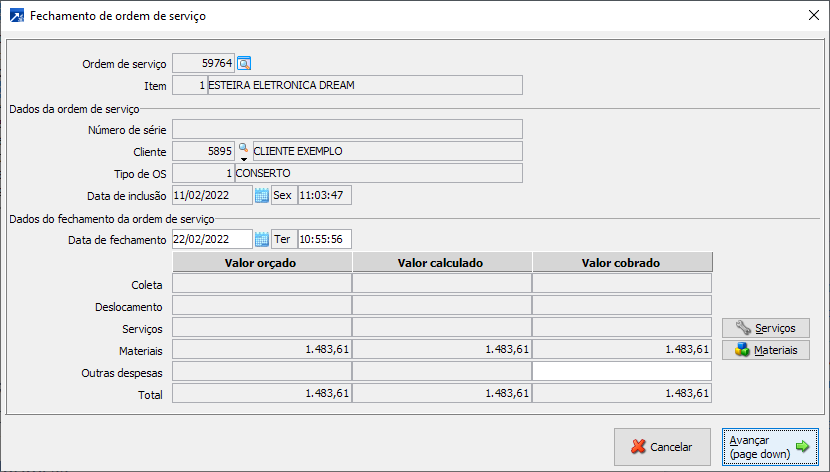Screen dimensions: 830x472
Task: Click the Número de série field
Action: 347,129
